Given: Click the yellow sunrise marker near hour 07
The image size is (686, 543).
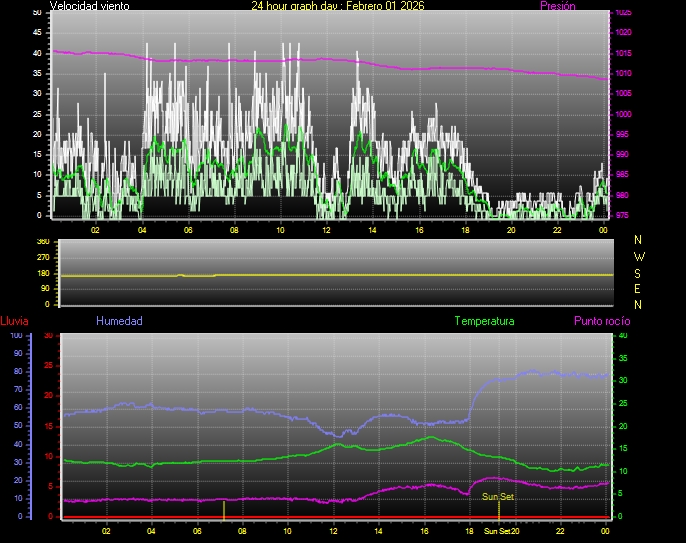Looking at the screenshot, I should point(224,509).
